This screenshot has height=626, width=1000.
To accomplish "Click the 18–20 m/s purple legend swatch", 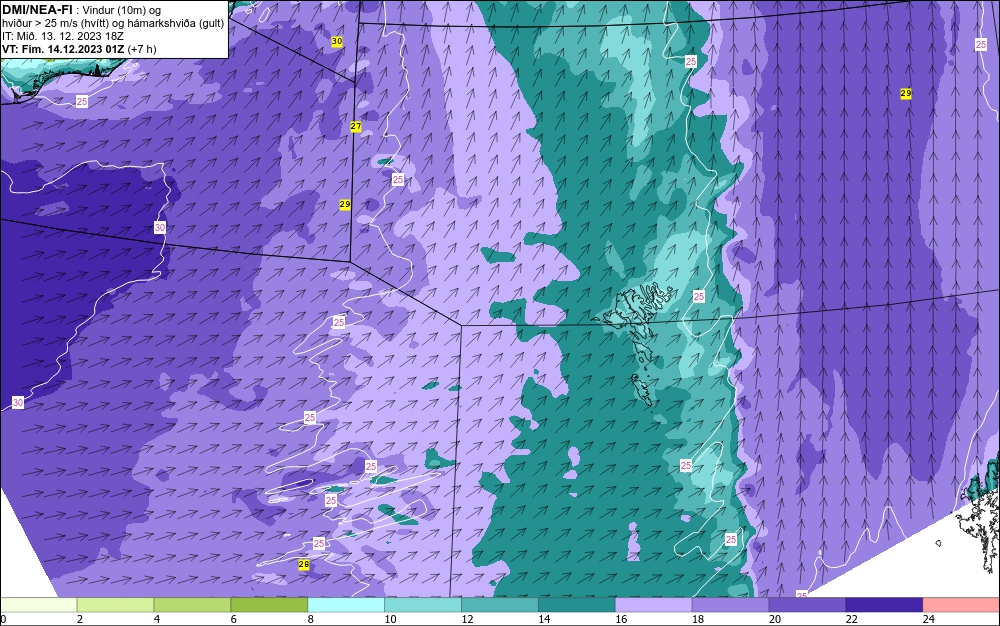I will coord(730,604).
